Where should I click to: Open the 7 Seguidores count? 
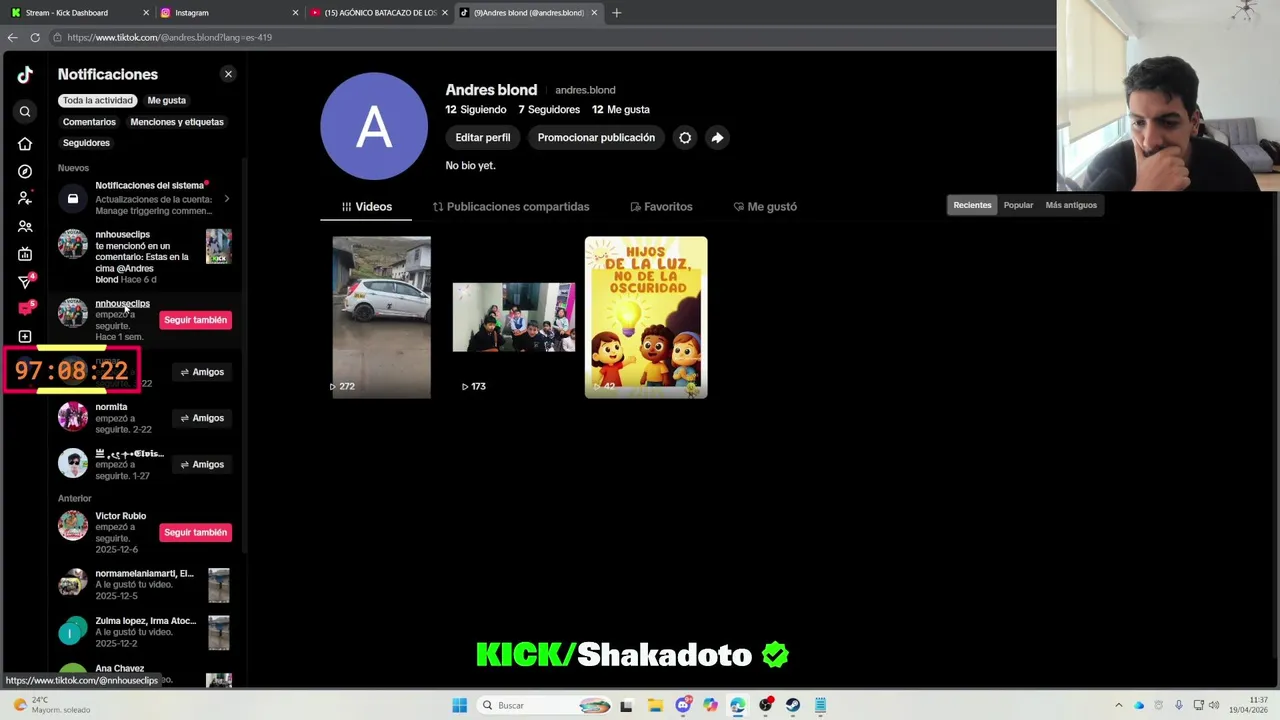(x=549, y=110)
